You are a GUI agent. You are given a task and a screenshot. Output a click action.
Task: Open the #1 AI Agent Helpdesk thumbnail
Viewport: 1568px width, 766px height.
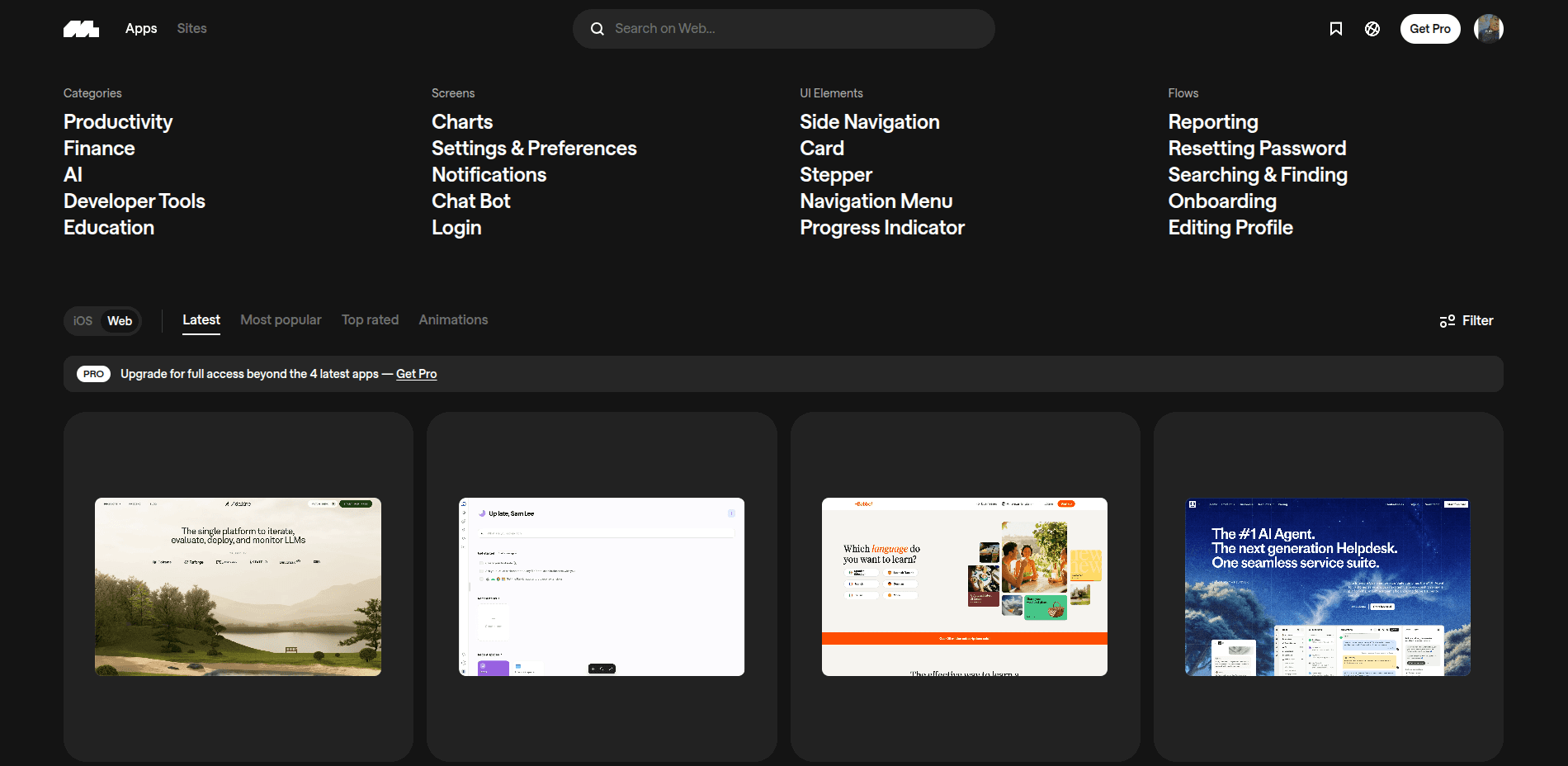[1327, 587]
